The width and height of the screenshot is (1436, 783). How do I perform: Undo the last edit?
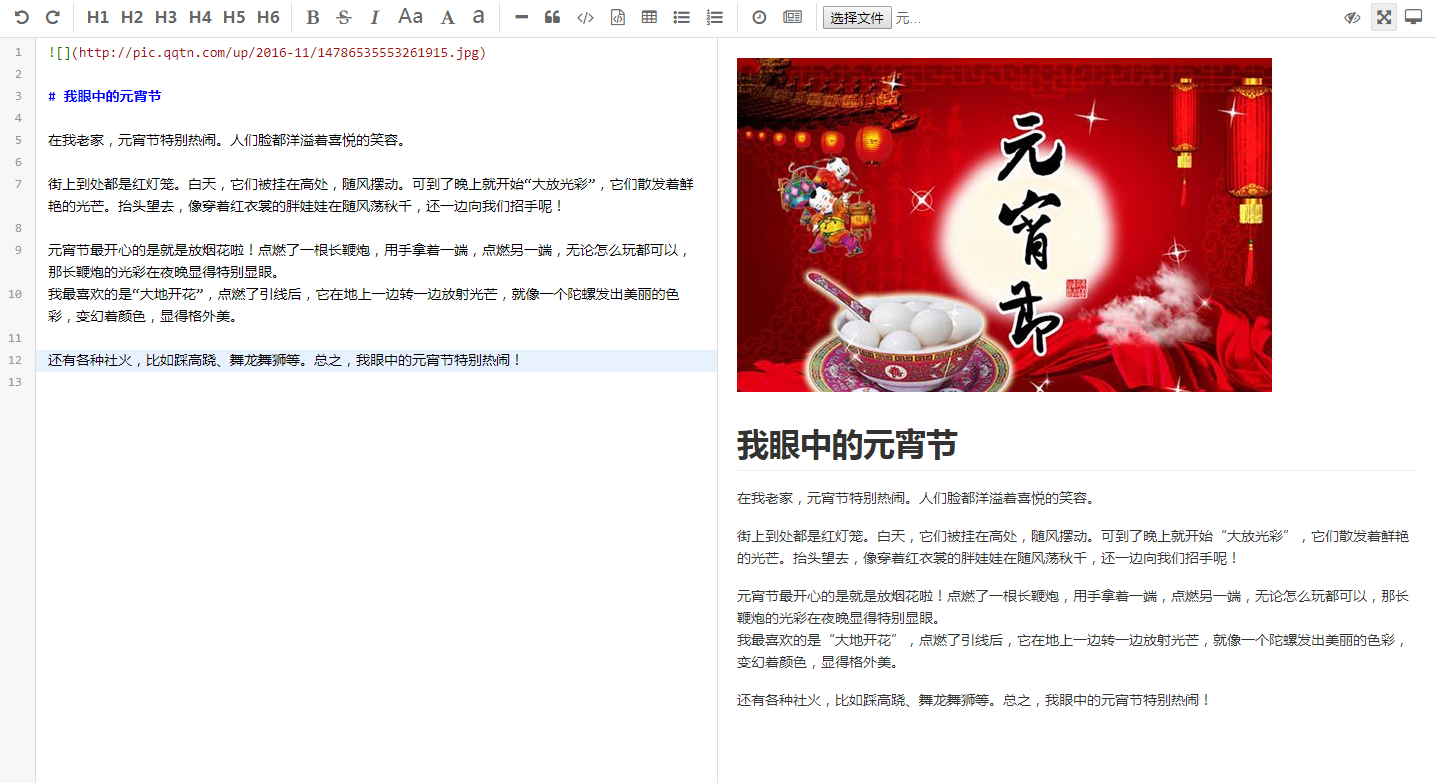[x=22, y=17]
